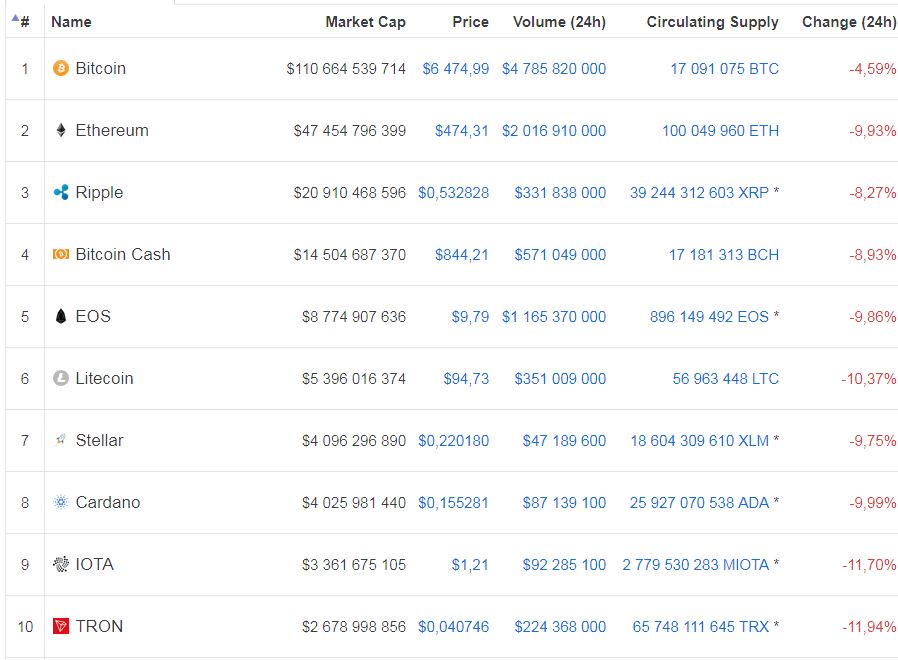Screen dimensions: 898x660
Task: Click TRON price $0,040746
Action: (x=454, y=627)
